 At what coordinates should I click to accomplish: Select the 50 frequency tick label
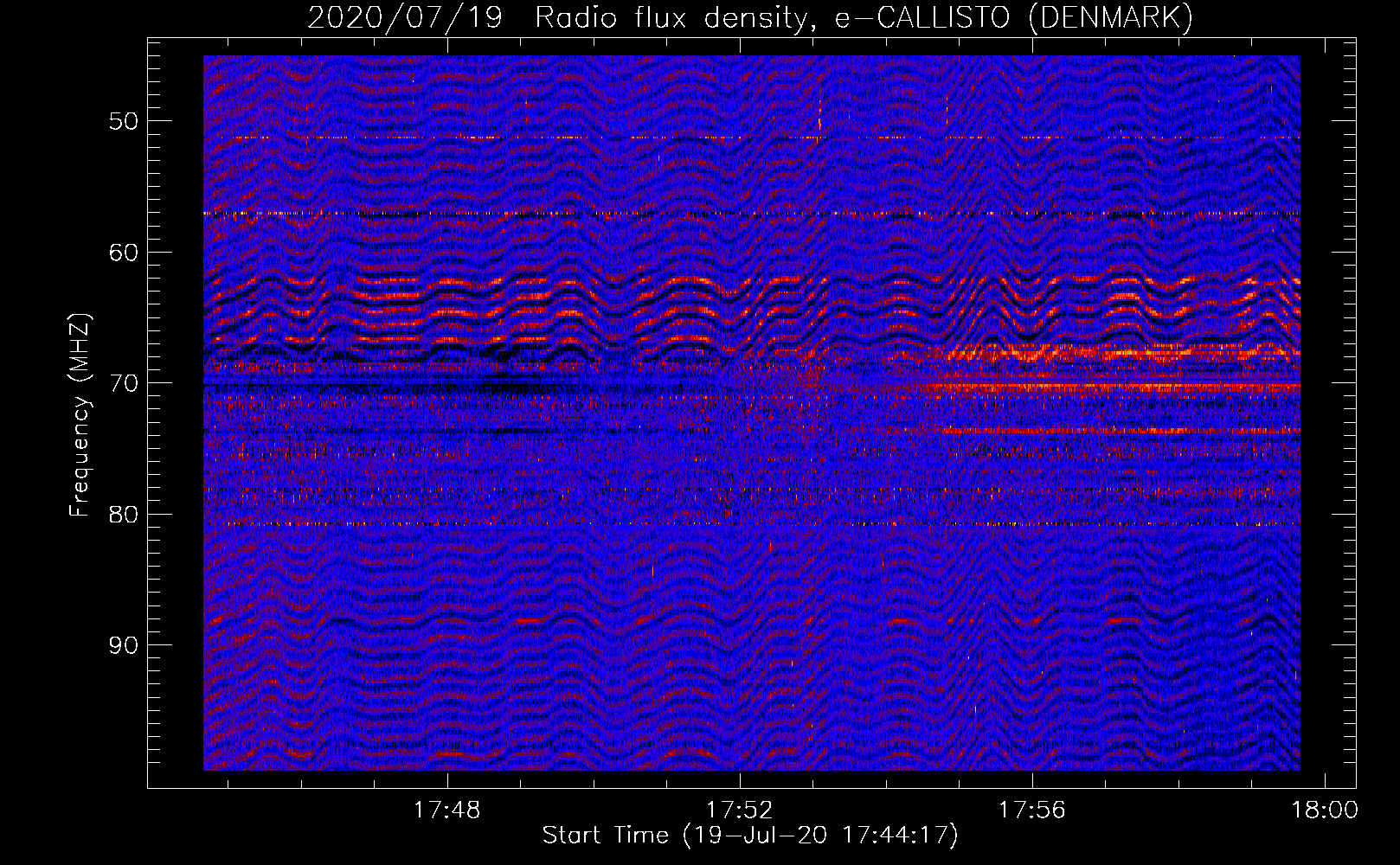124,121
